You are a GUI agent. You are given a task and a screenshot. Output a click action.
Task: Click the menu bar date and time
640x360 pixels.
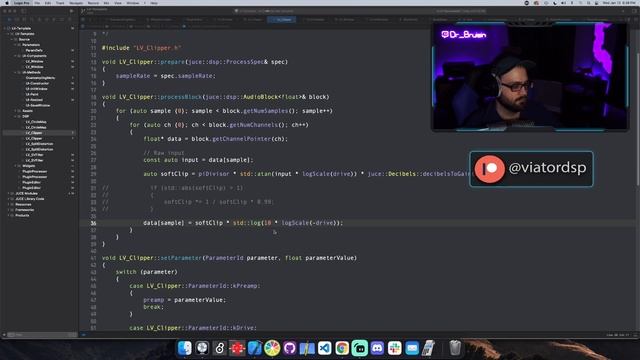coord(618,3)
